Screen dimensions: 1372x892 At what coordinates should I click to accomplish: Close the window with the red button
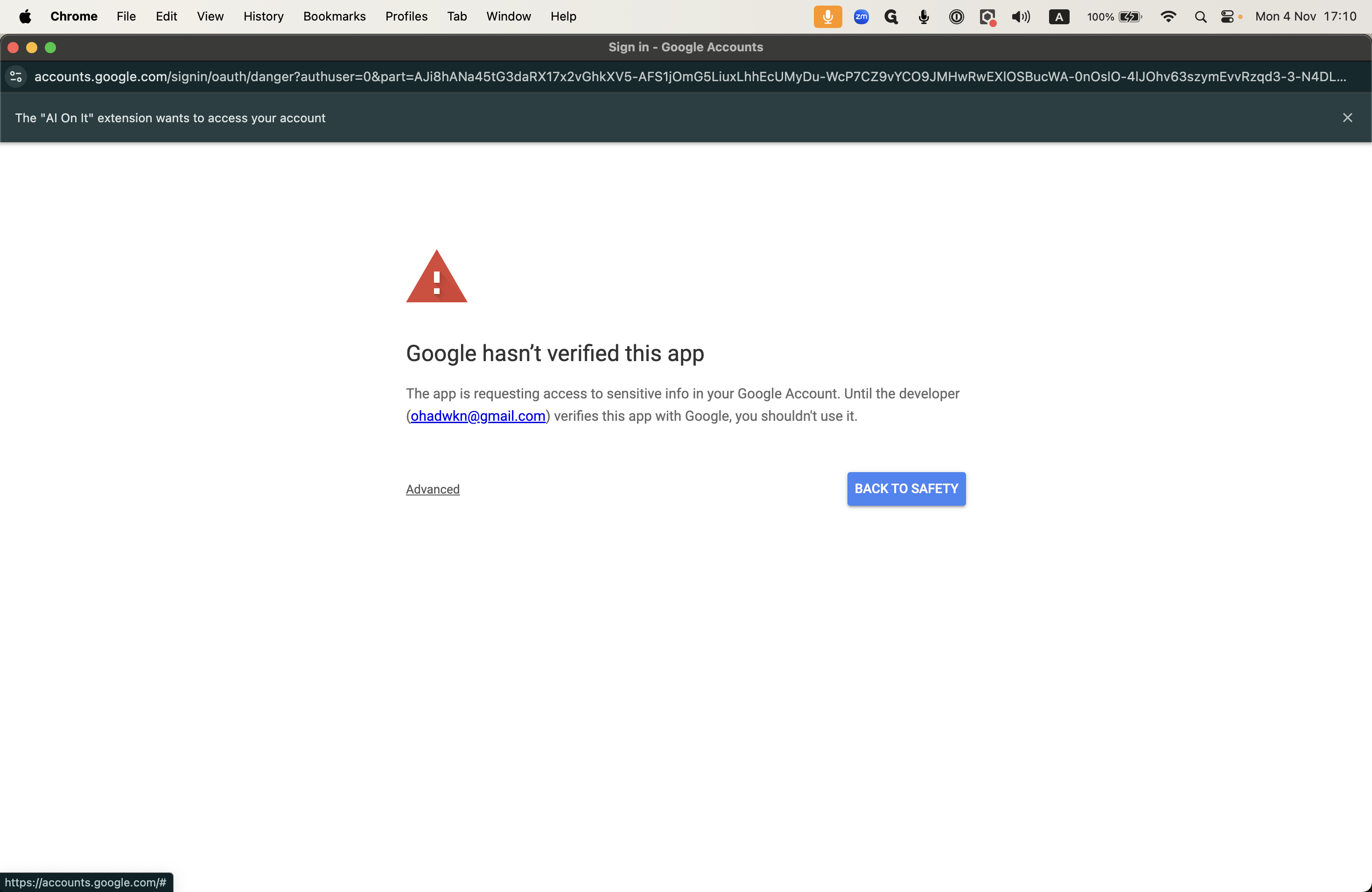pyautogui.click(x=13, y=47)
